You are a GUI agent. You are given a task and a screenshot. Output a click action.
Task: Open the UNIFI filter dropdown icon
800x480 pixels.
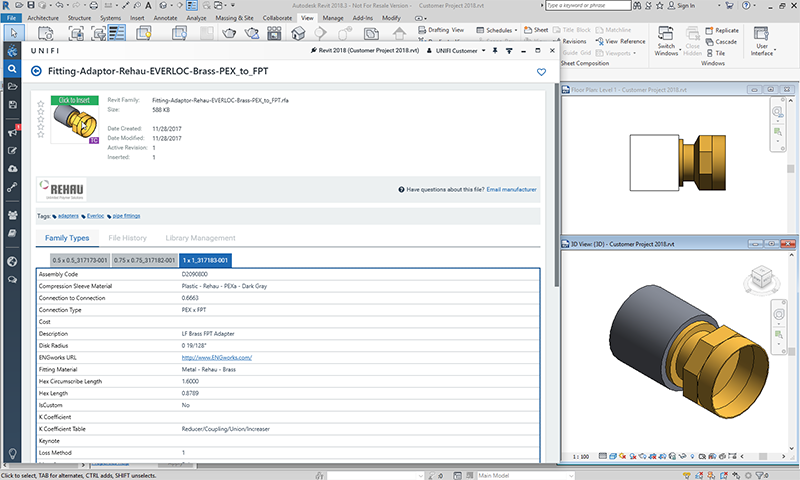click(509, 50)
